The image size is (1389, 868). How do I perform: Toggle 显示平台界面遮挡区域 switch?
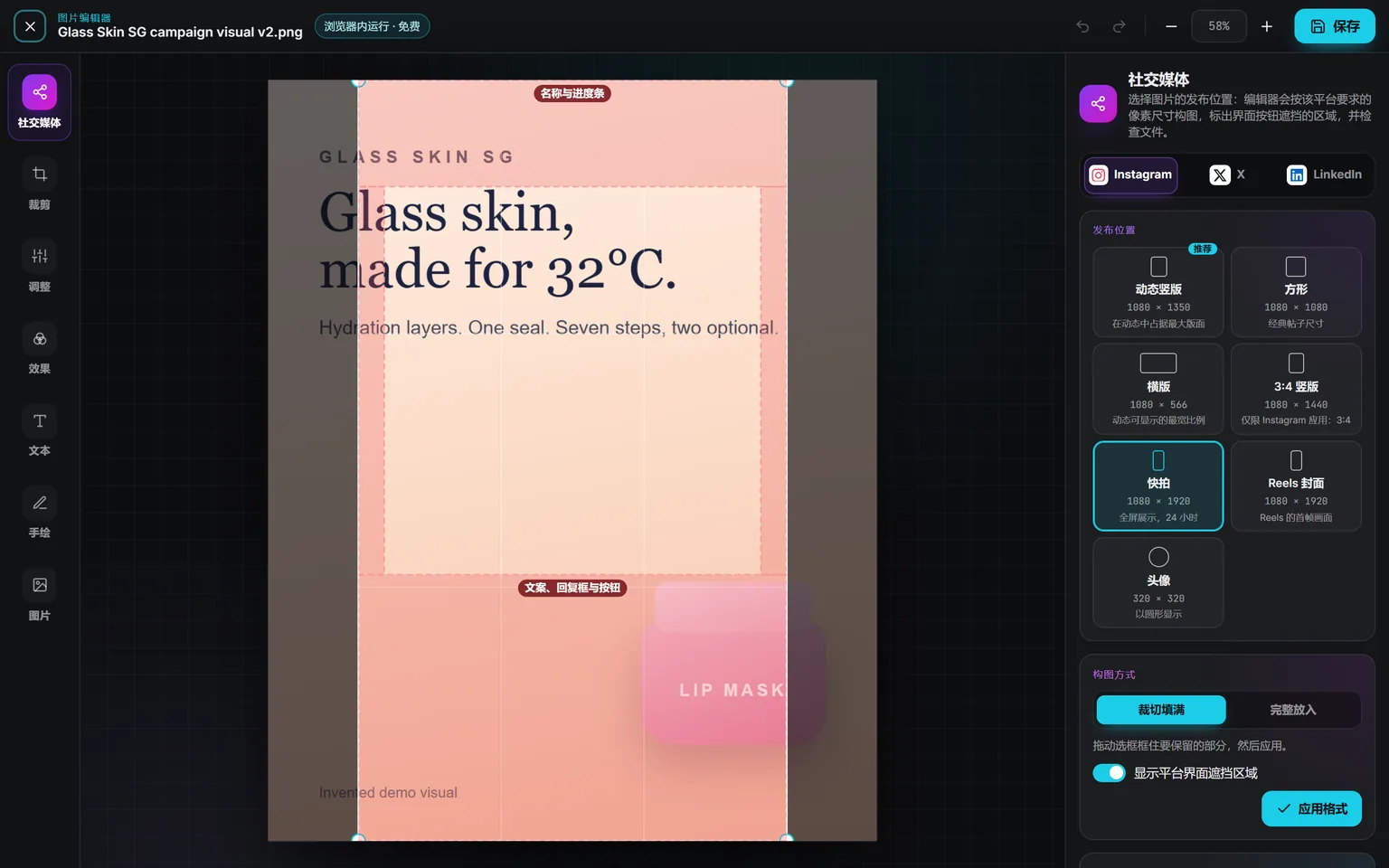pos(1109,773)
